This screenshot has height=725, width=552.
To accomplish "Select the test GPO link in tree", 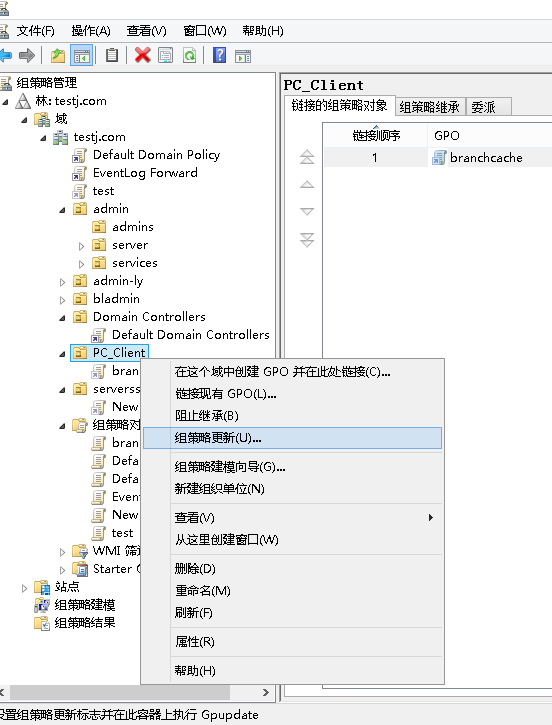I will coord(103,191).
